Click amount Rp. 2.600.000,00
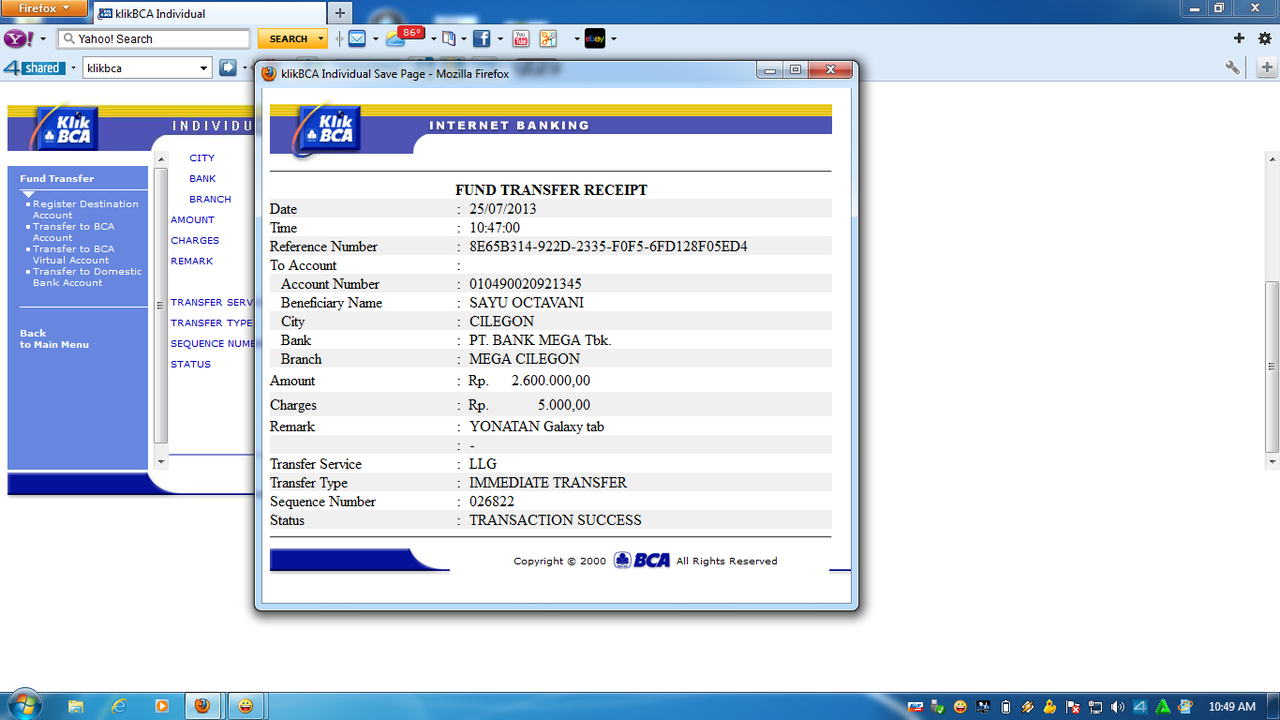1280x720 pixels. tap(529, 381)
